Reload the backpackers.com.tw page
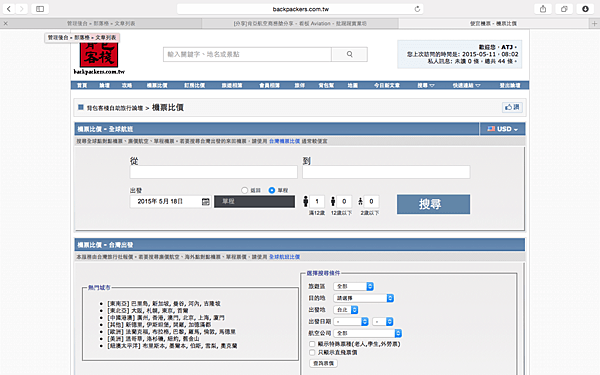The width and height of the screenshot is (600, 375). (x=417, y=9)
